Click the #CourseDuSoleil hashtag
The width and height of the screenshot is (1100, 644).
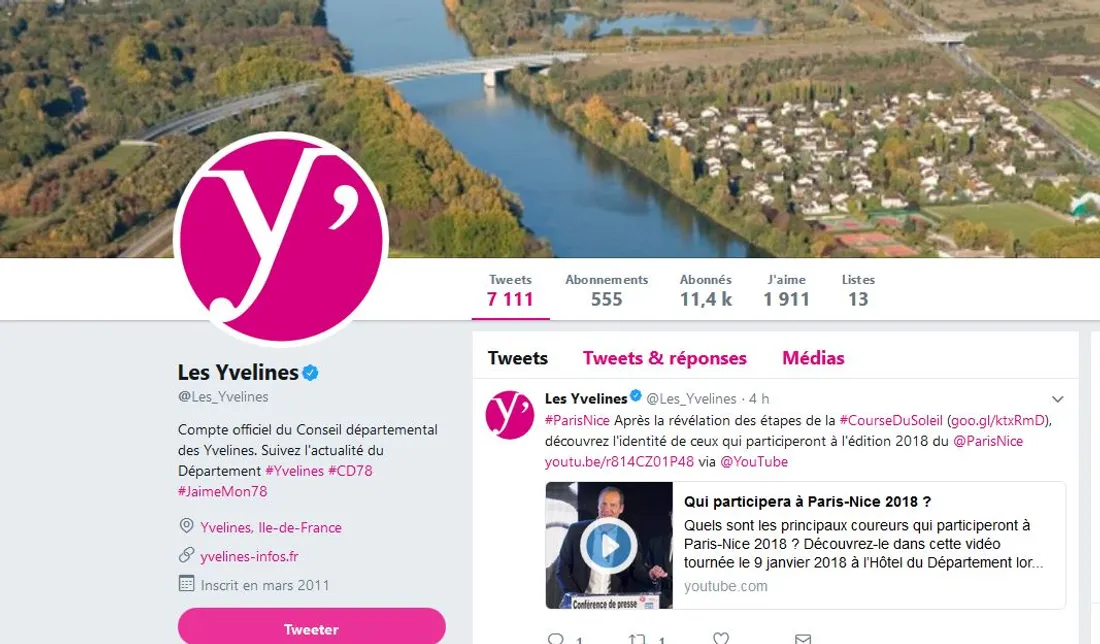coord(891,420)
